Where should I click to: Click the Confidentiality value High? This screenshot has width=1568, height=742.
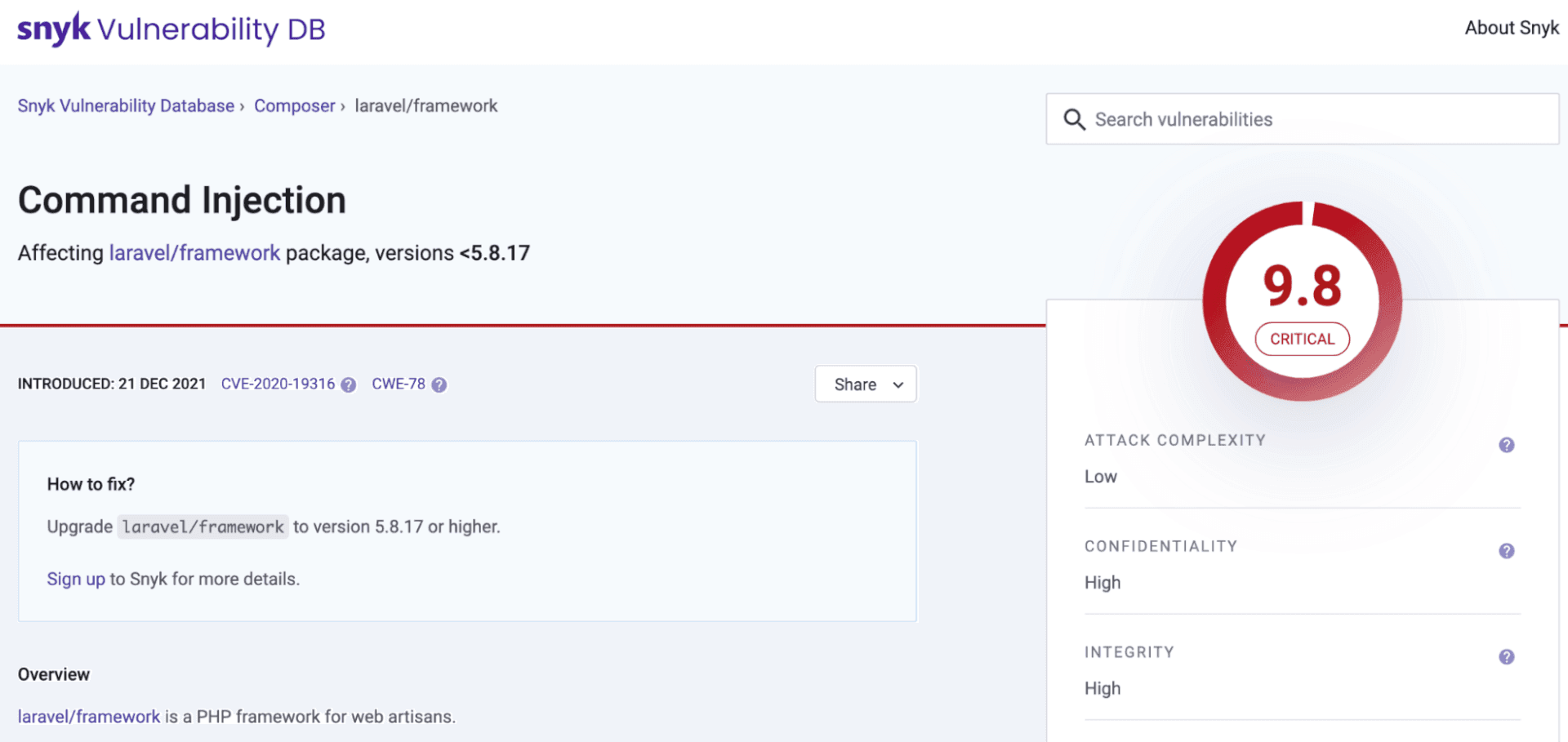pyautogui.click(x=1102, y=583)
